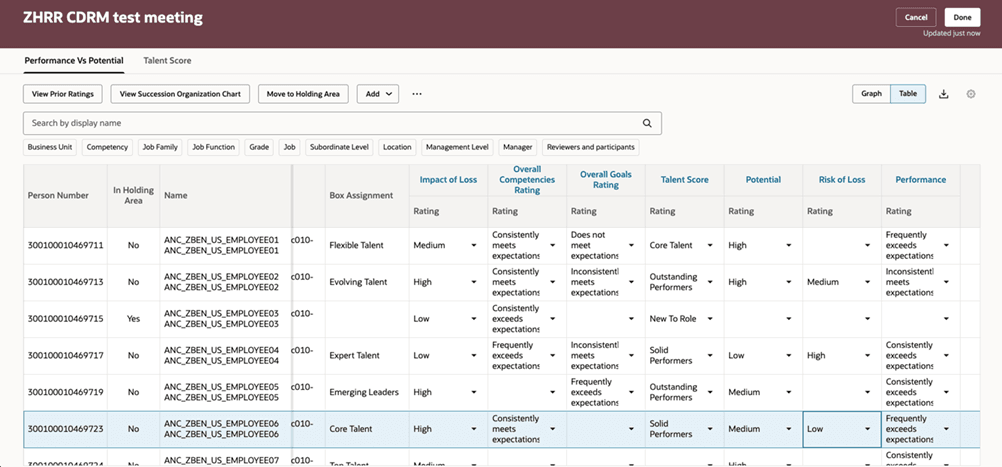Click the Search by display name field
This screenshot has width=1002, height=467.
[x=342, y=123]
